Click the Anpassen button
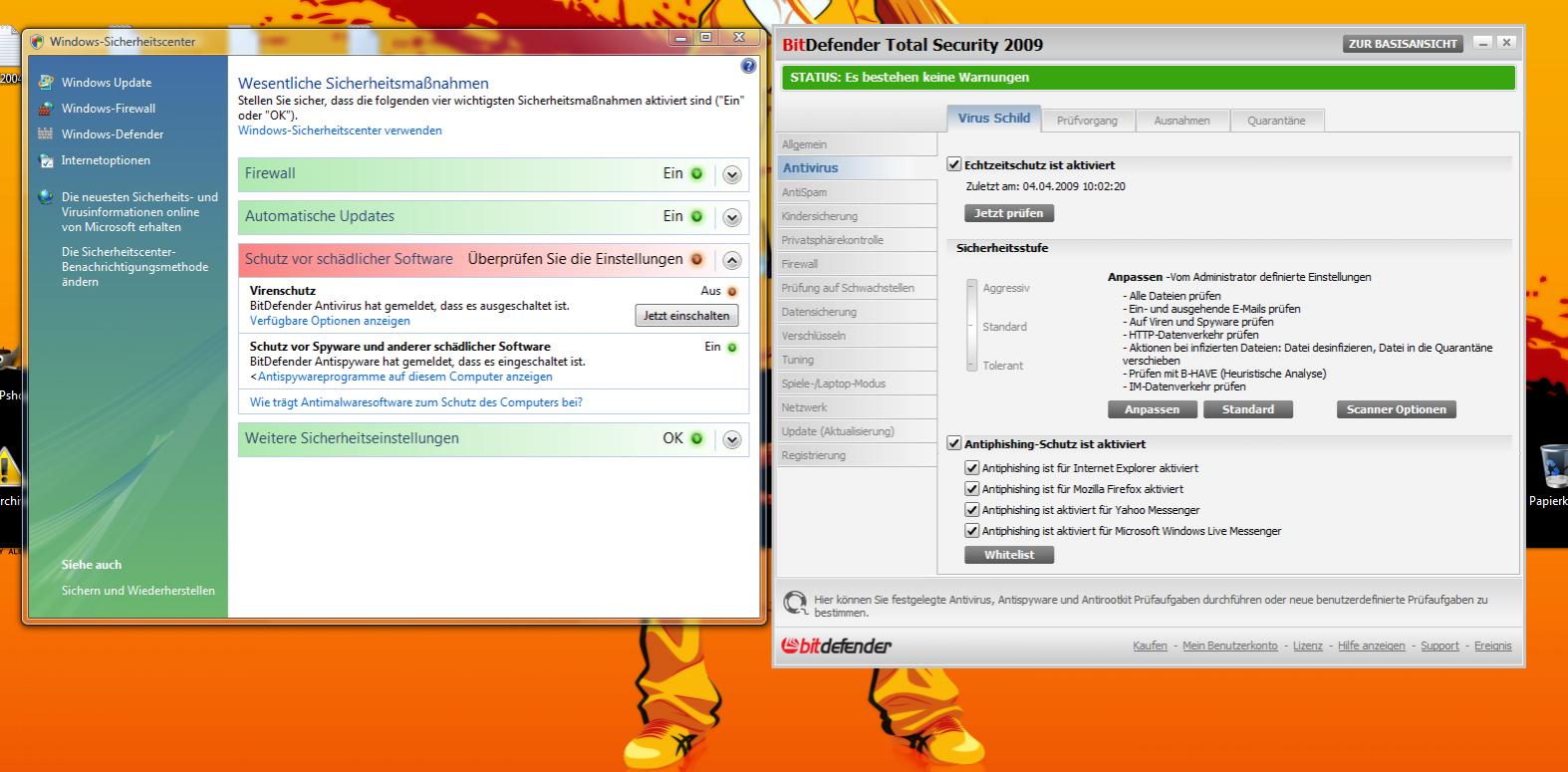 click(1152, 409)
